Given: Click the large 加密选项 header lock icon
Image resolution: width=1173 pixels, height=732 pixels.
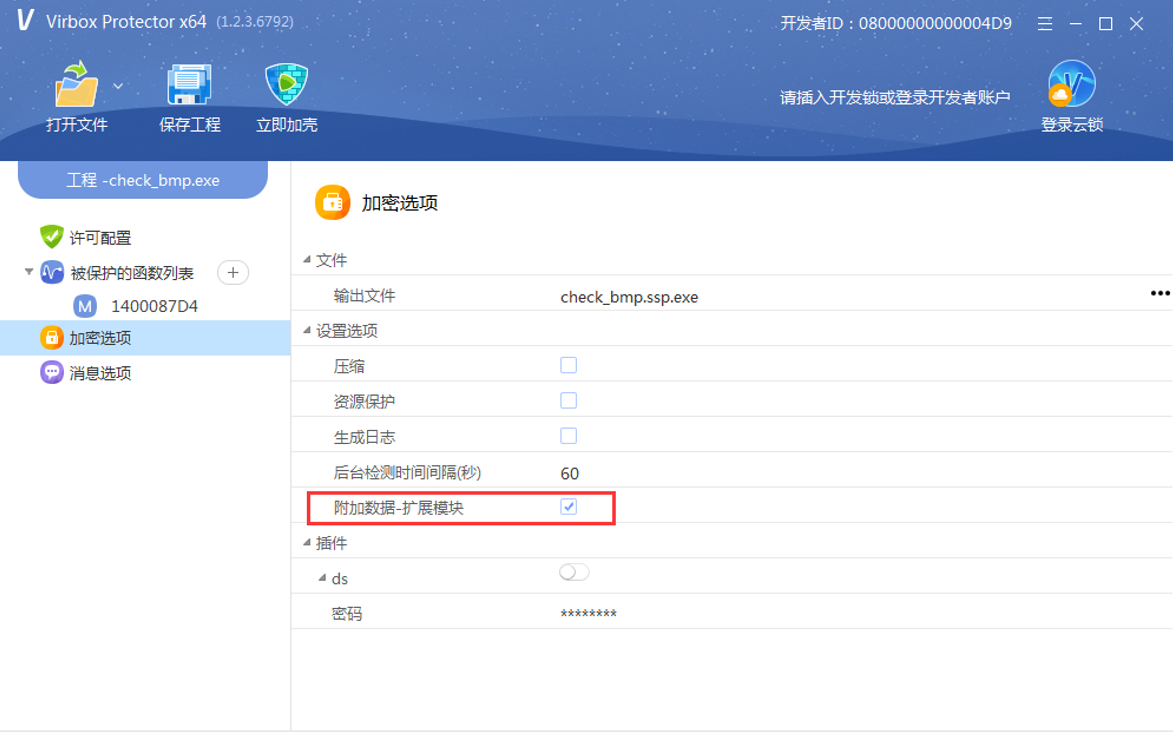Looking at the screenshot, I should tap(332, 202).
